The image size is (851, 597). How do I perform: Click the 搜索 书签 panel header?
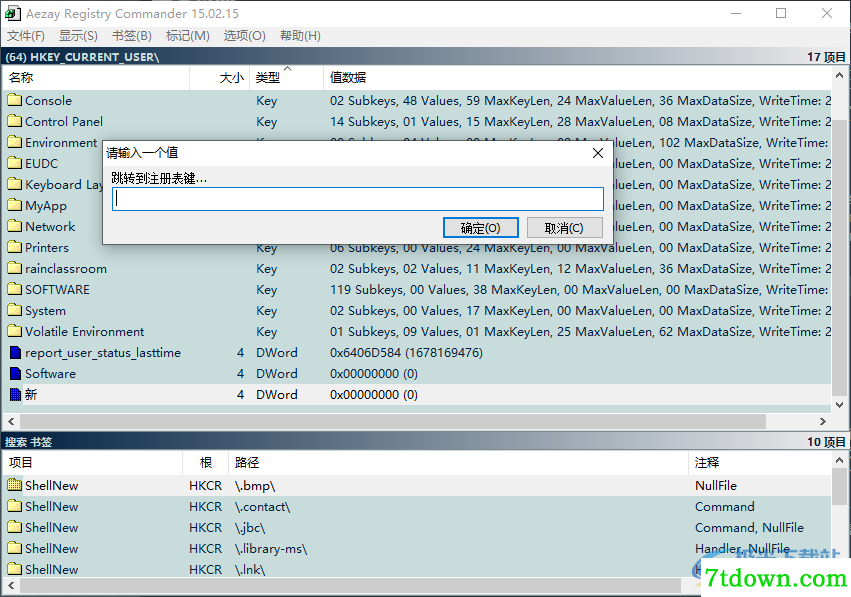[425, 442]
